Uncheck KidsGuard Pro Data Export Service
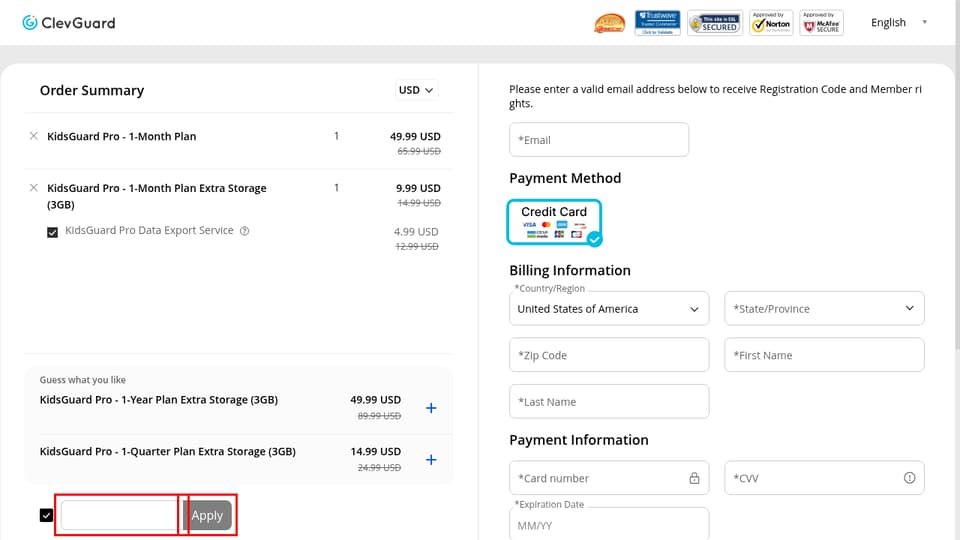The width and height of the screenshot is (960, 540). pyautogui.click(x=53, y=232)
